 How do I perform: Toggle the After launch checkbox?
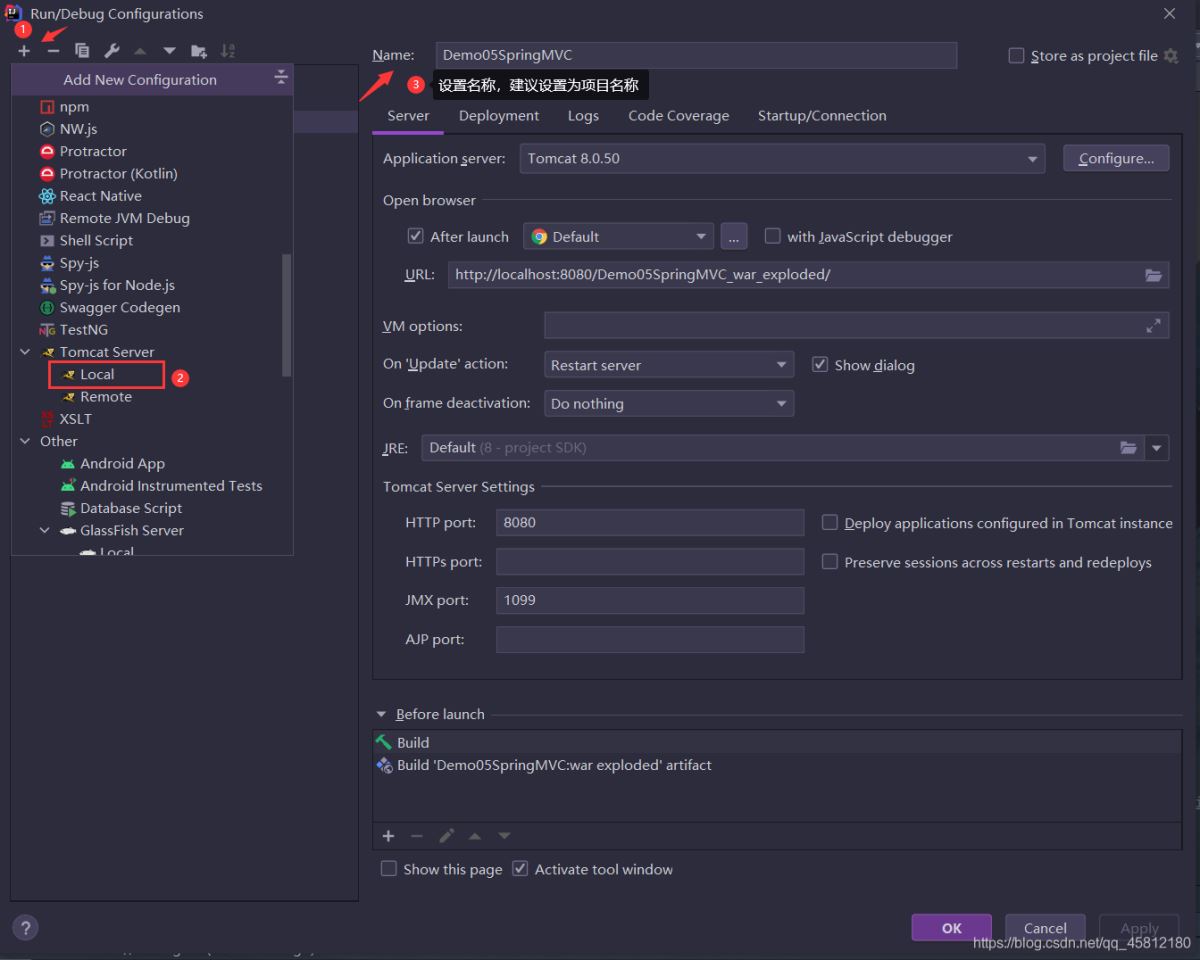click(416, 237)
